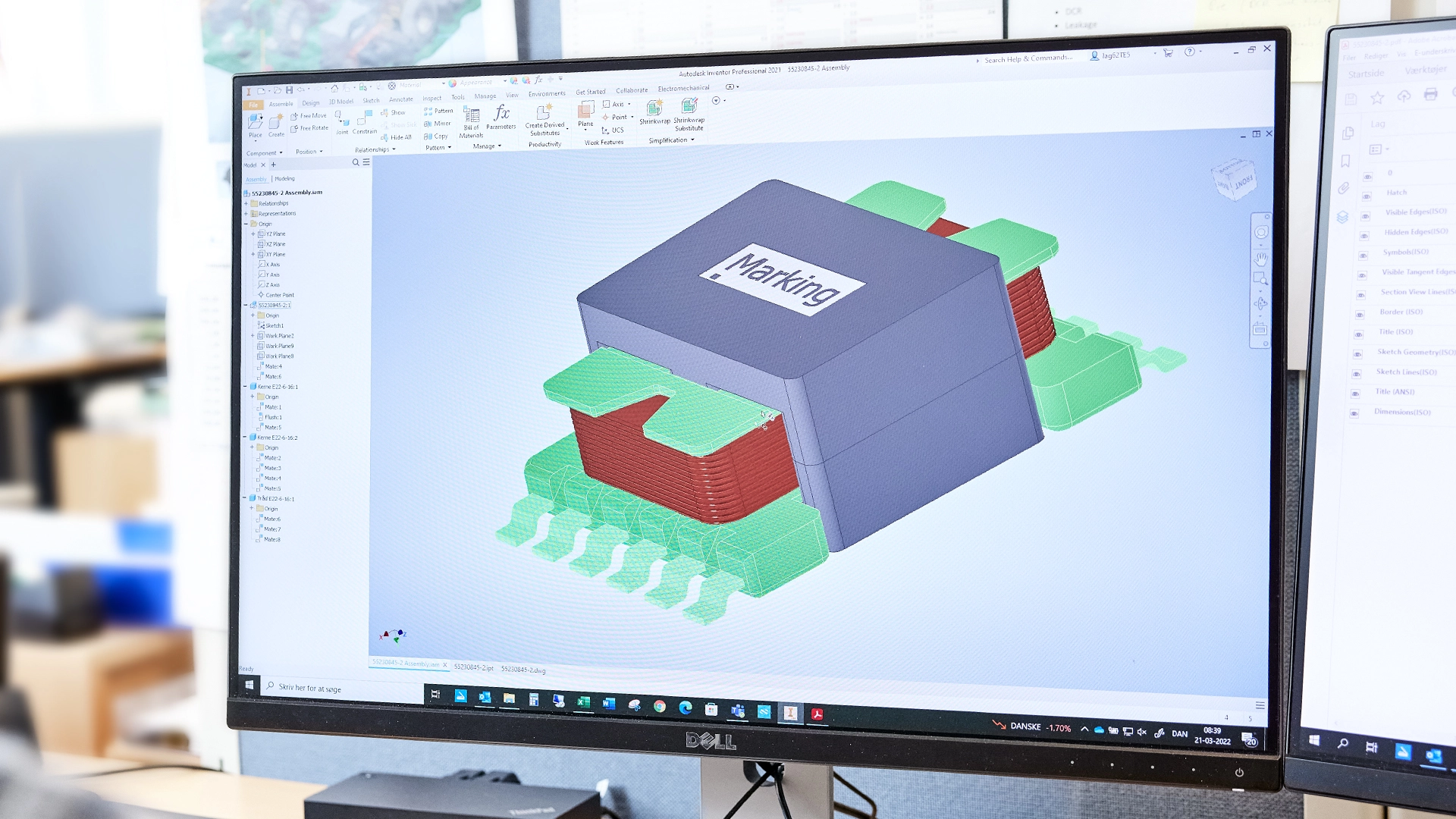
Task: Open Adobe Acrobat from the taskbar
Action: click(x=817, y=714)
